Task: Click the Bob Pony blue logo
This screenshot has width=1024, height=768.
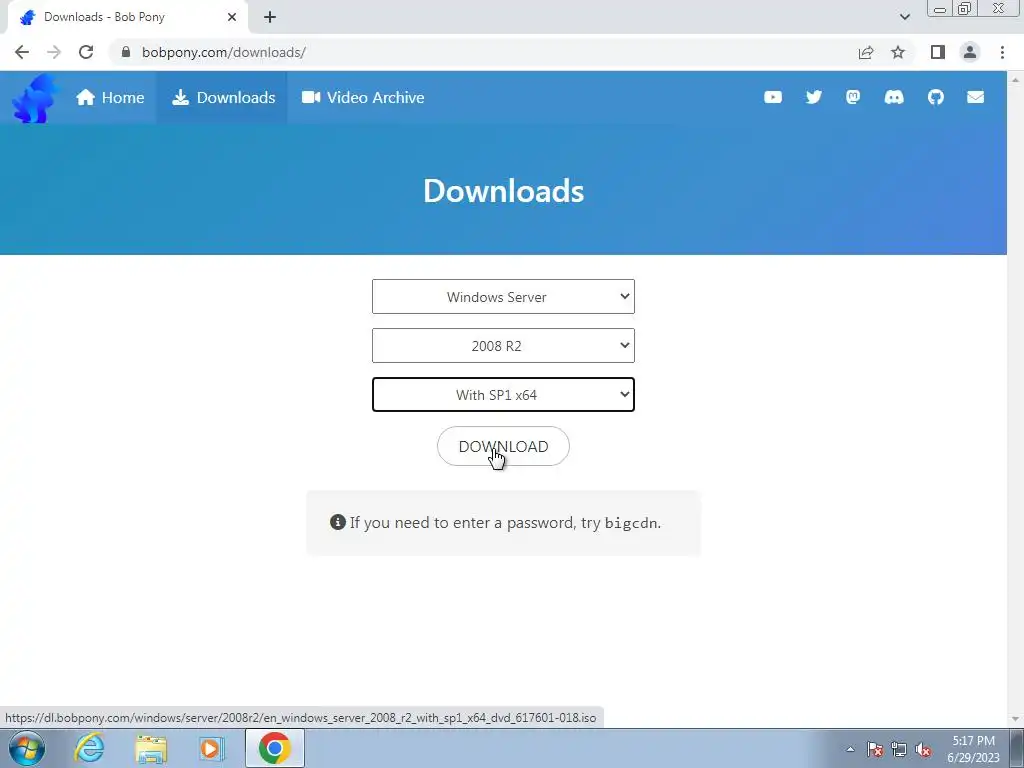Action: 35,98
